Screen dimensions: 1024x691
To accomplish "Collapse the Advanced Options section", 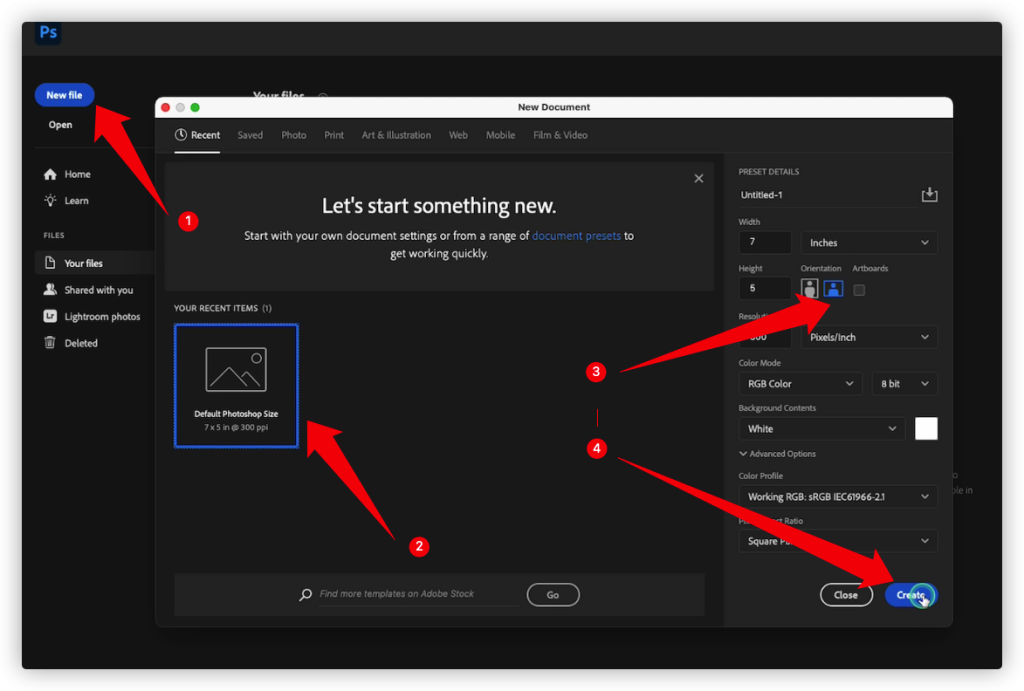I will (777, 453).
